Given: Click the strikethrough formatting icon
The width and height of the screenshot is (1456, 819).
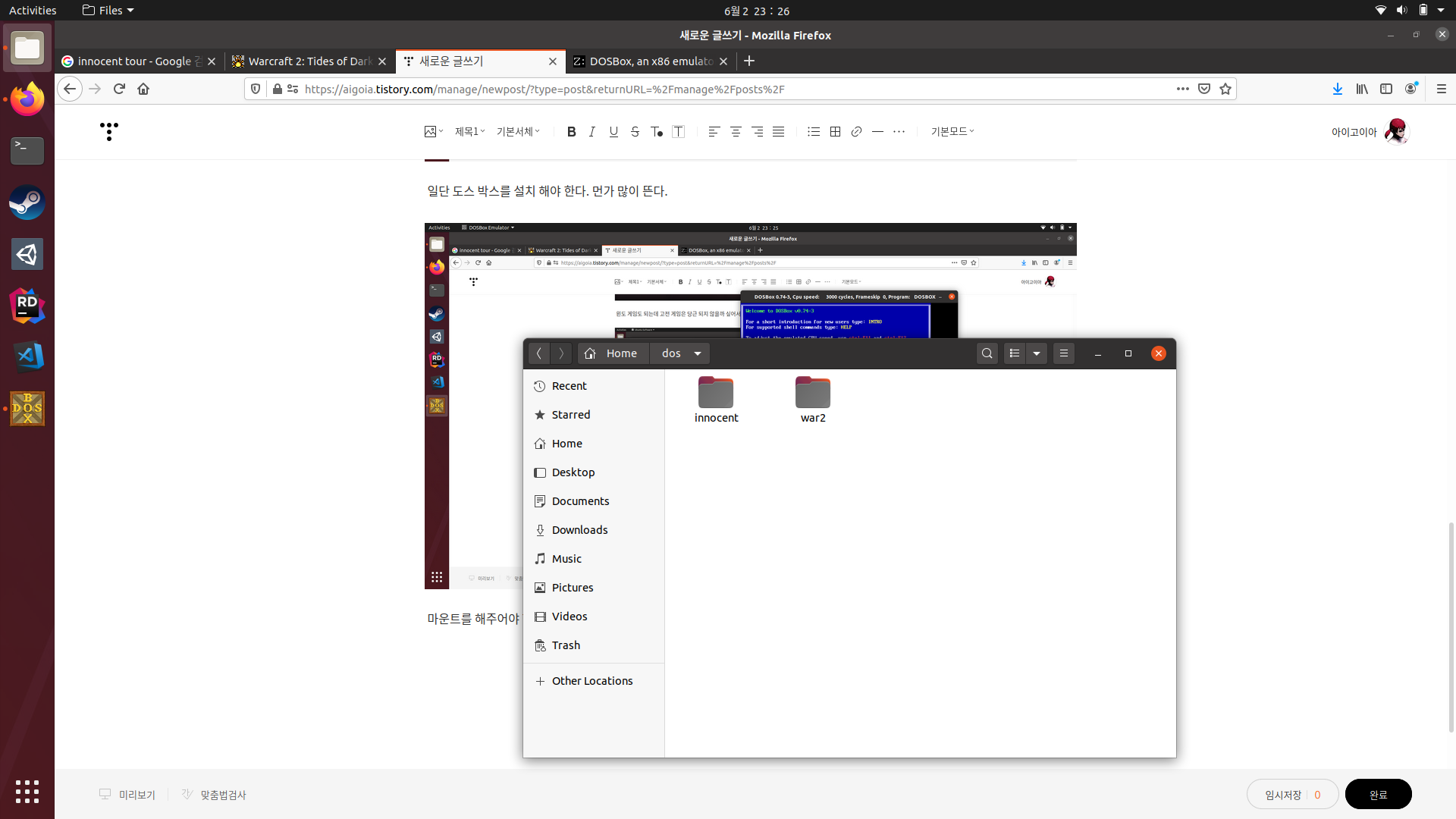Looking at the screenshot, I should point(635,132).
